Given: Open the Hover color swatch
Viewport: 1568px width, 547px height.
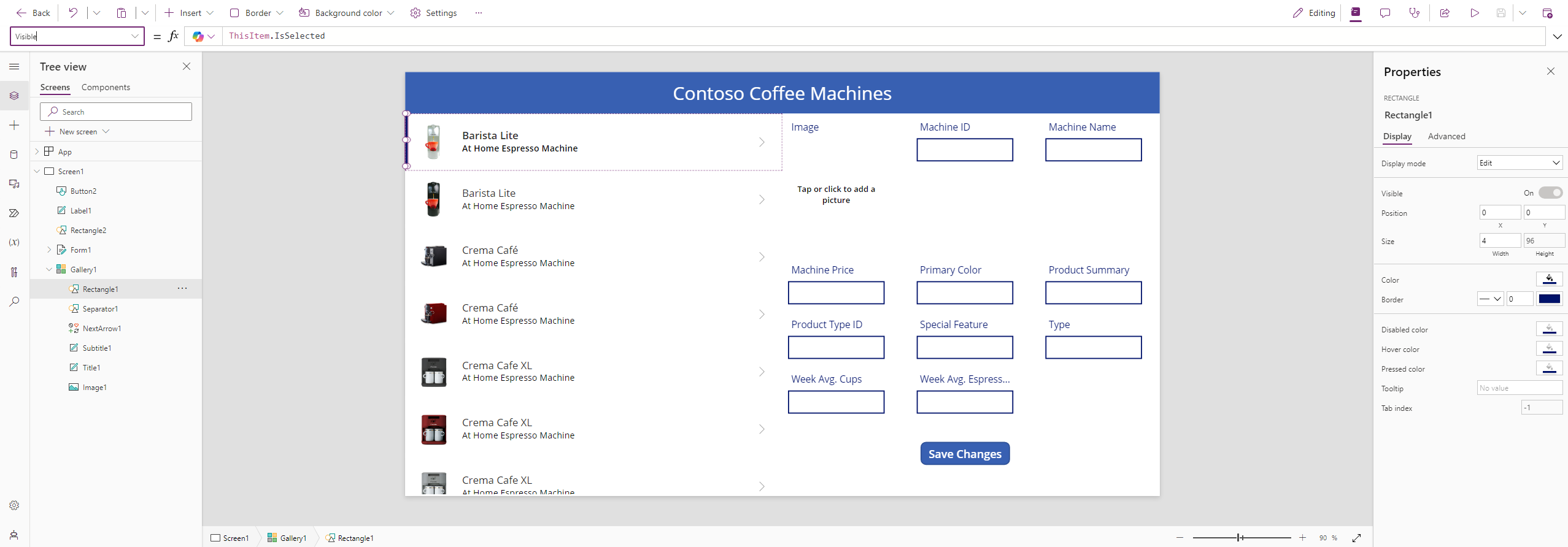Looking at the screenshot, I should coord(1549,349).
